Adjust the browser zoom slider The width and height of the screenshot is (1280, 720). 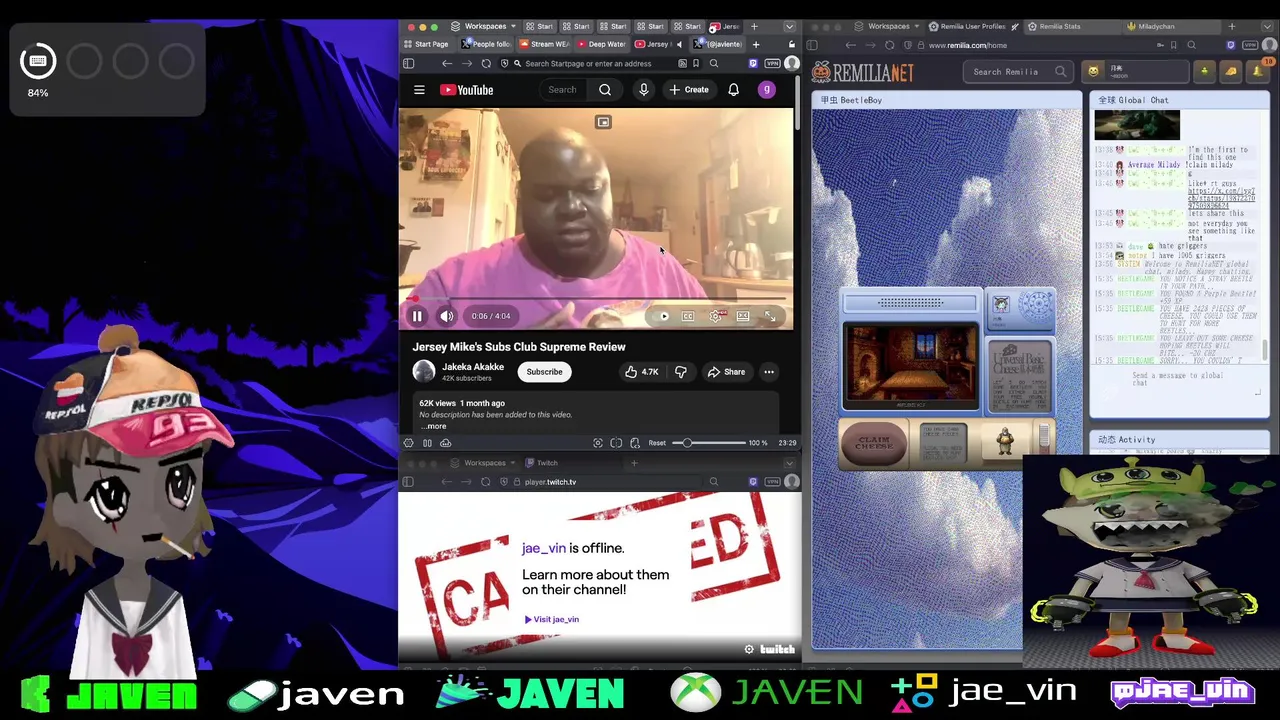pos(709,443)
